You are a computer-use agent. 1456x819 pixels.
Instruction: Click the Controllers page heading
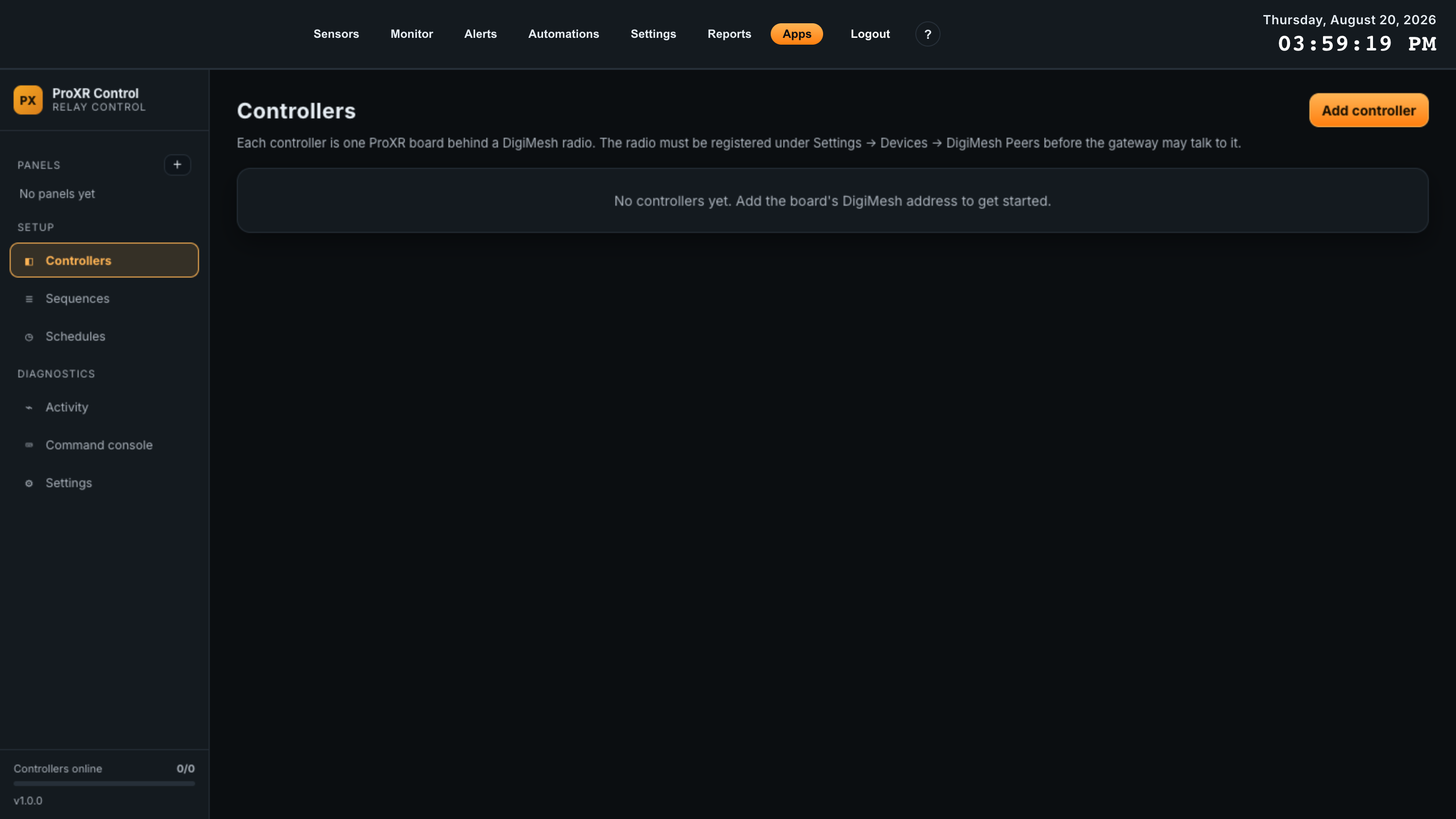point(296,111)
